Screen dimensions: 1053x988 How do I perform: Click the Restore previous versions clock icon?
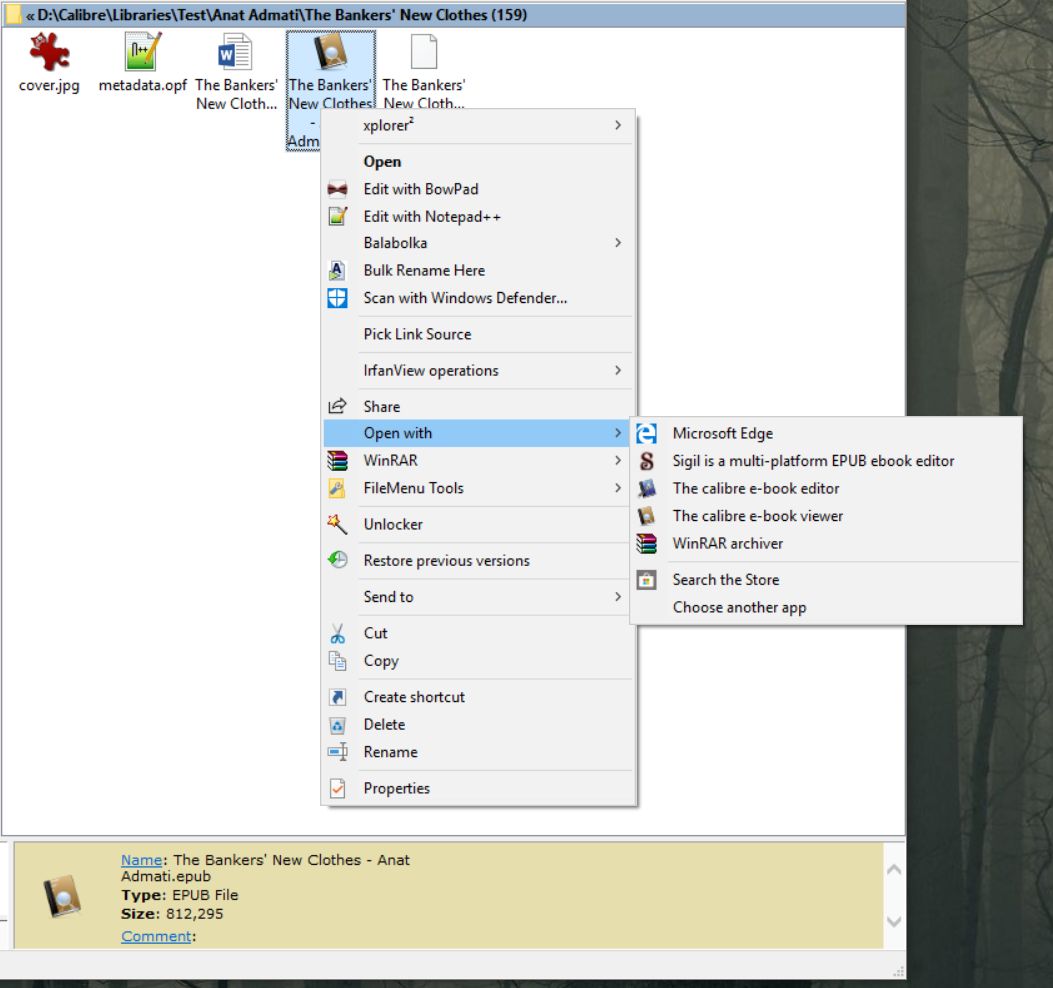(337, 559)
